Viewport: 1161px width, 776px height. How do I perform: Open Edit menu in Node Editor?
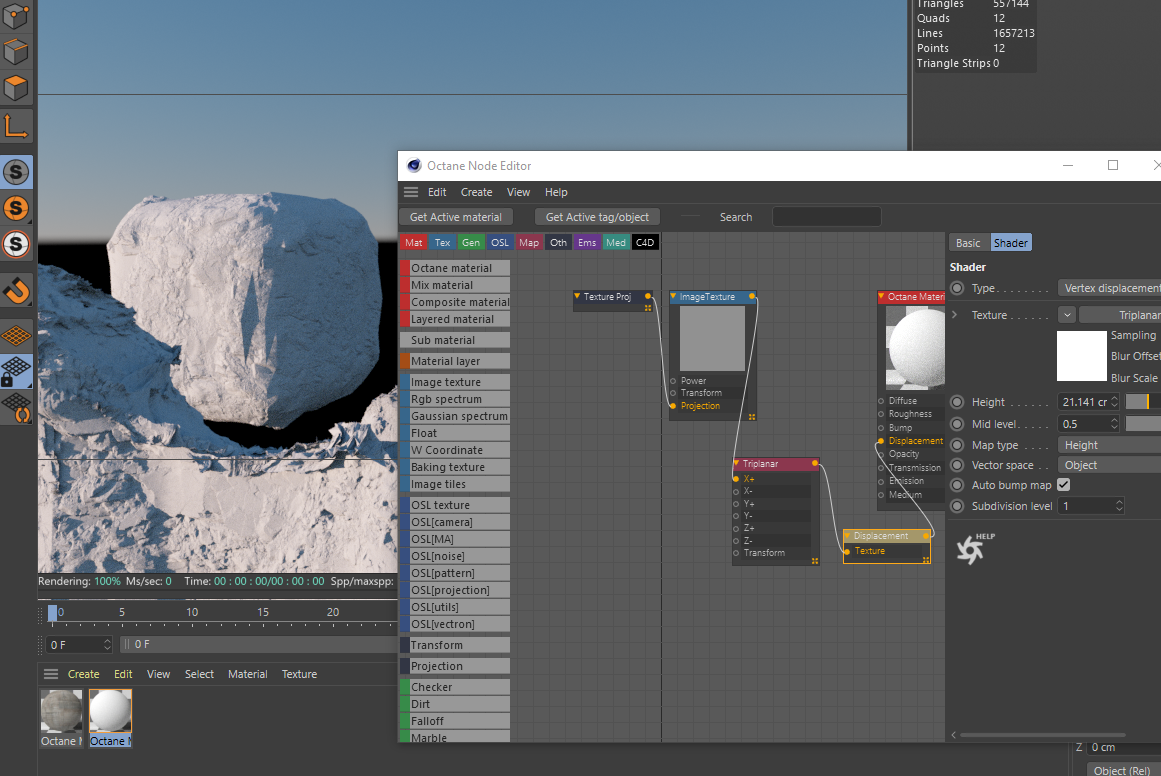[437, 192]
